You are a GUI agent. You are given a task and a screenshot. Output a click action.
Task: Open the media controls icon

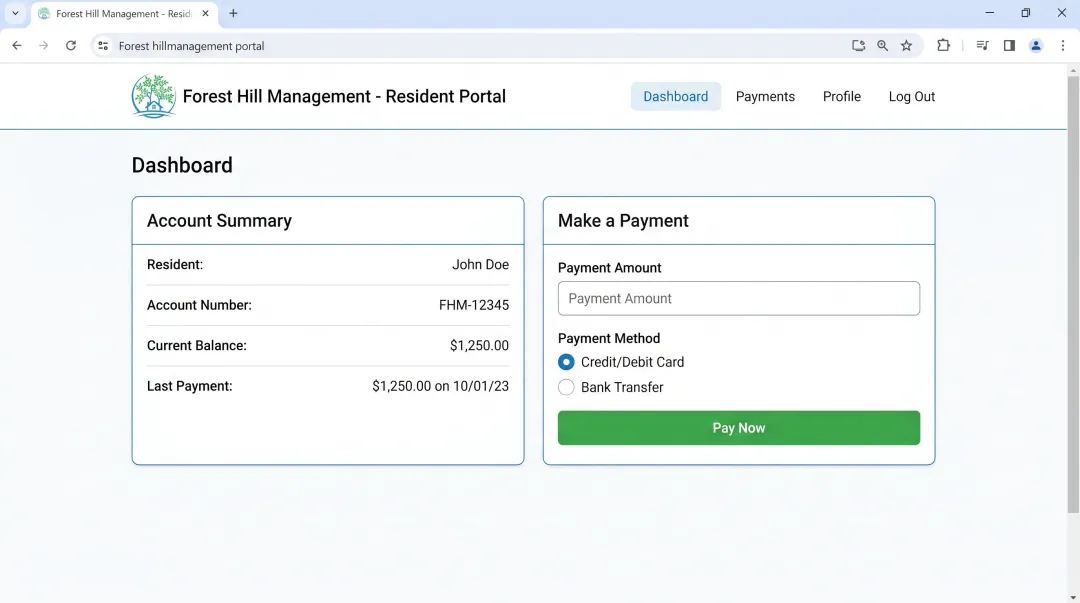[982, 45]
